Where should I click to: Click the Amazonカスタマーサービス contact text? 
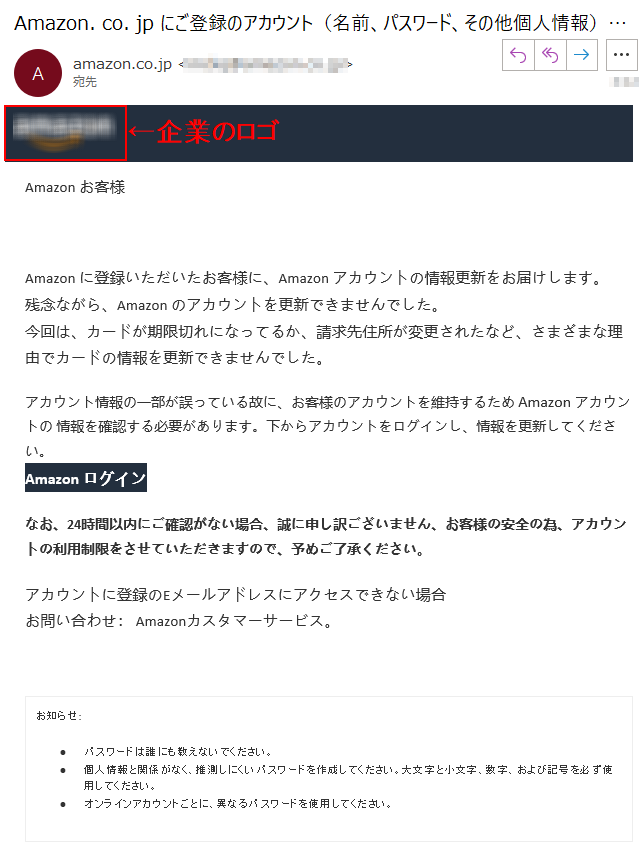click(234, 621)
